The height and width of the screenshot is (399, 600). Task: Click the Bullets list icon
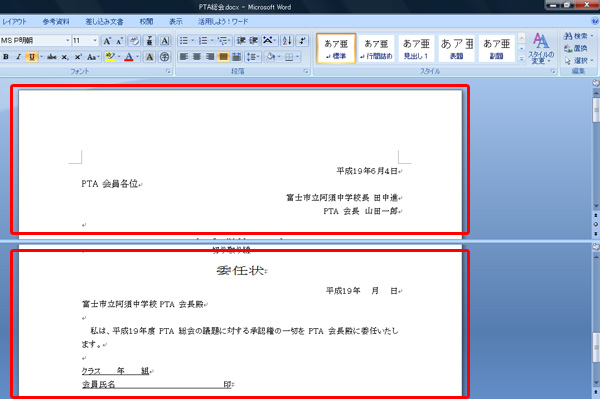184,41
